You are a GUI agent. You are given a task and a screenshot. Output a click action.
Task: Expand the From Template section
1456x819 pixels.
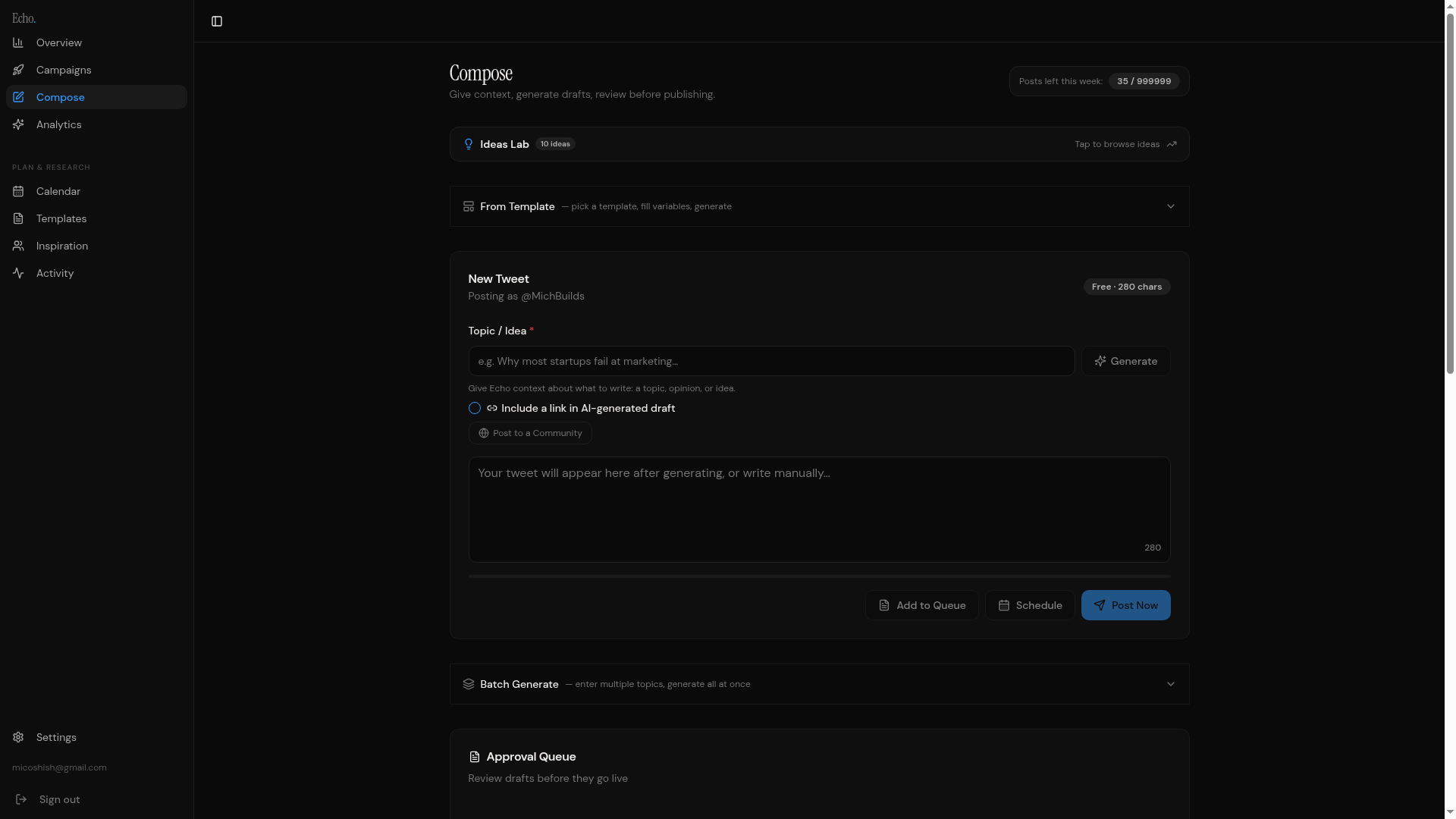pyautogui.click(x=1170, y=206)
